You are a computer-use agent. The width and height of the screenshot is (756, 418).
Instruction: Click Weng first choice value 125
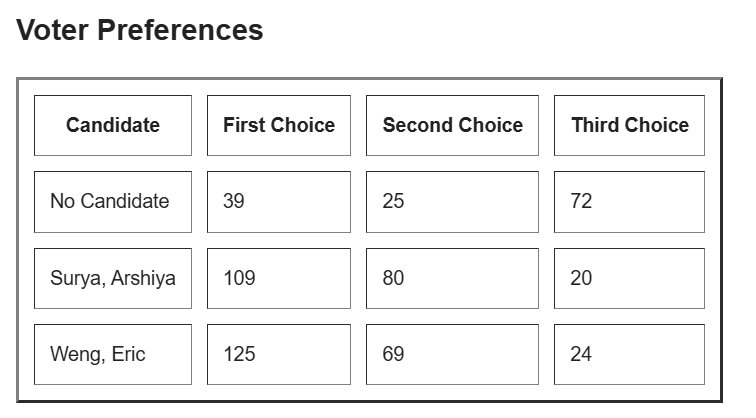(x=279, y=354)
